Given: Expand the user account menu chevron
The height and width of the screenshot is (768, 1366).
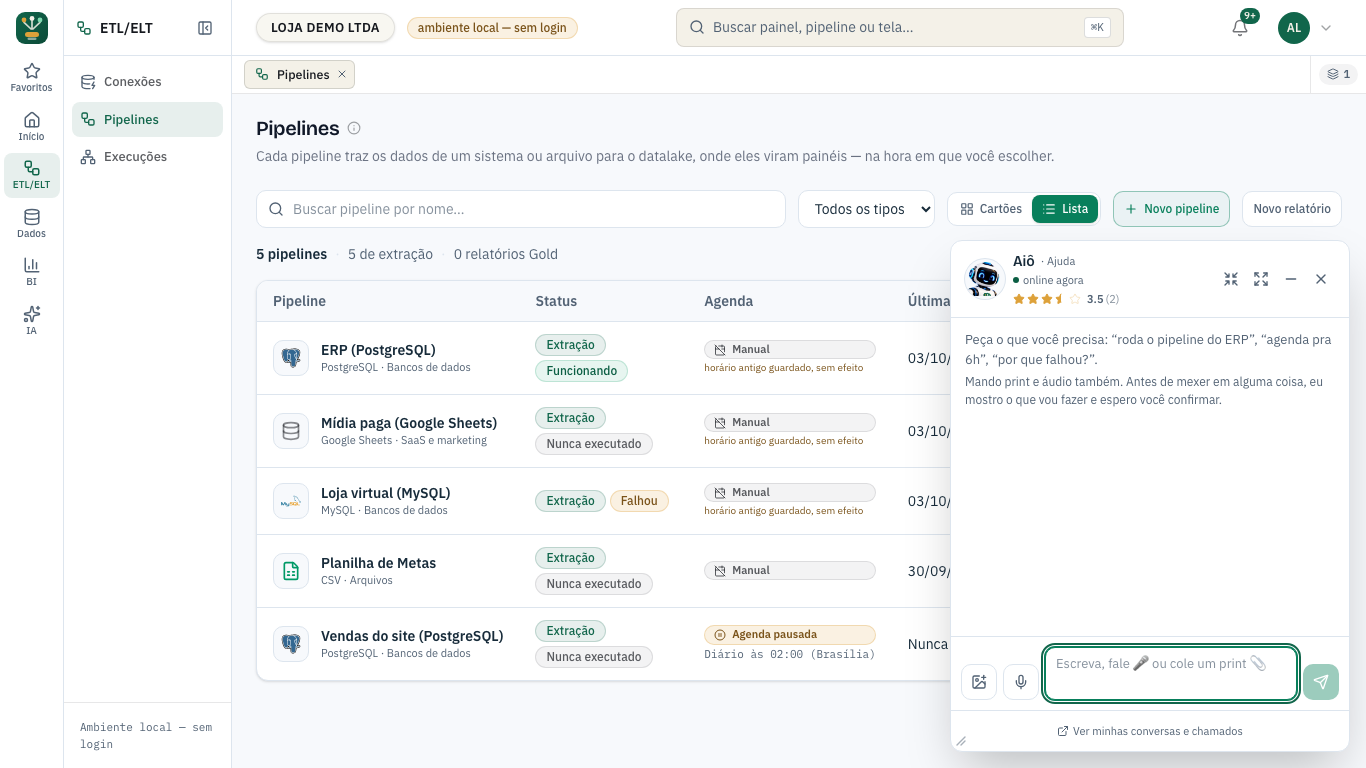Looking at the screenshot, I should click(1326, 28).
